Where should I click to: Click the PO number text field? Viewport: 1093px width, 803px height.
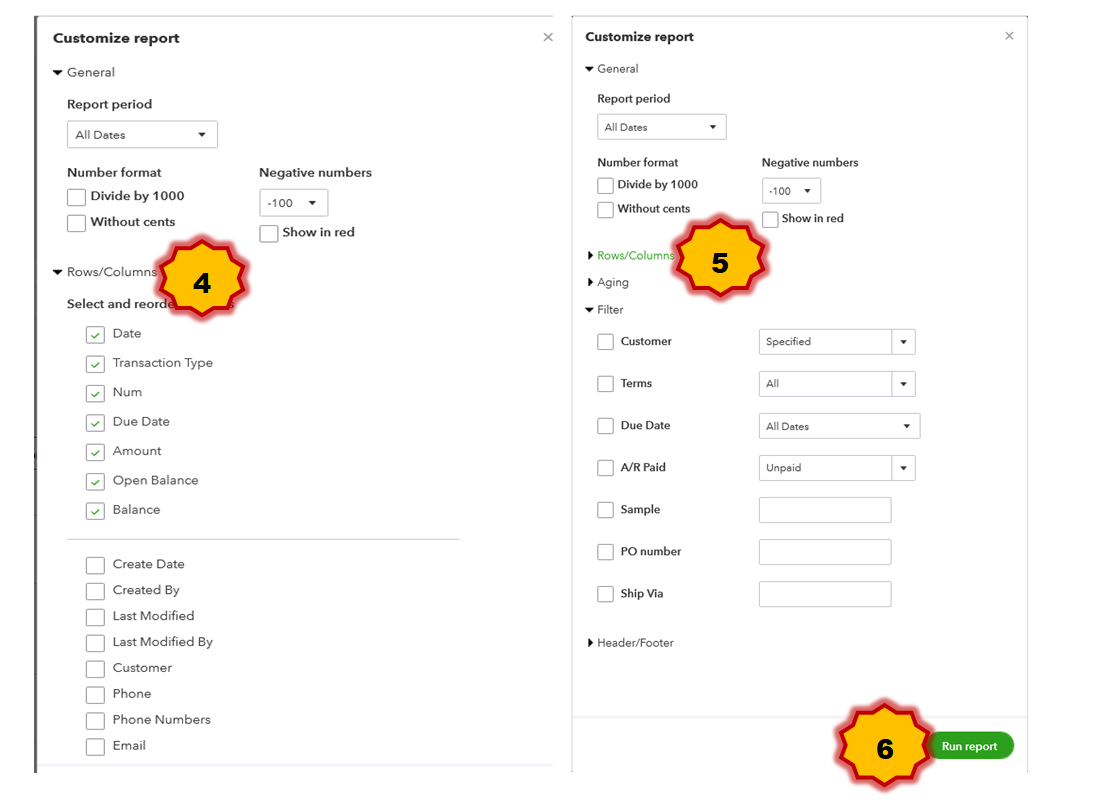point(825,552)
